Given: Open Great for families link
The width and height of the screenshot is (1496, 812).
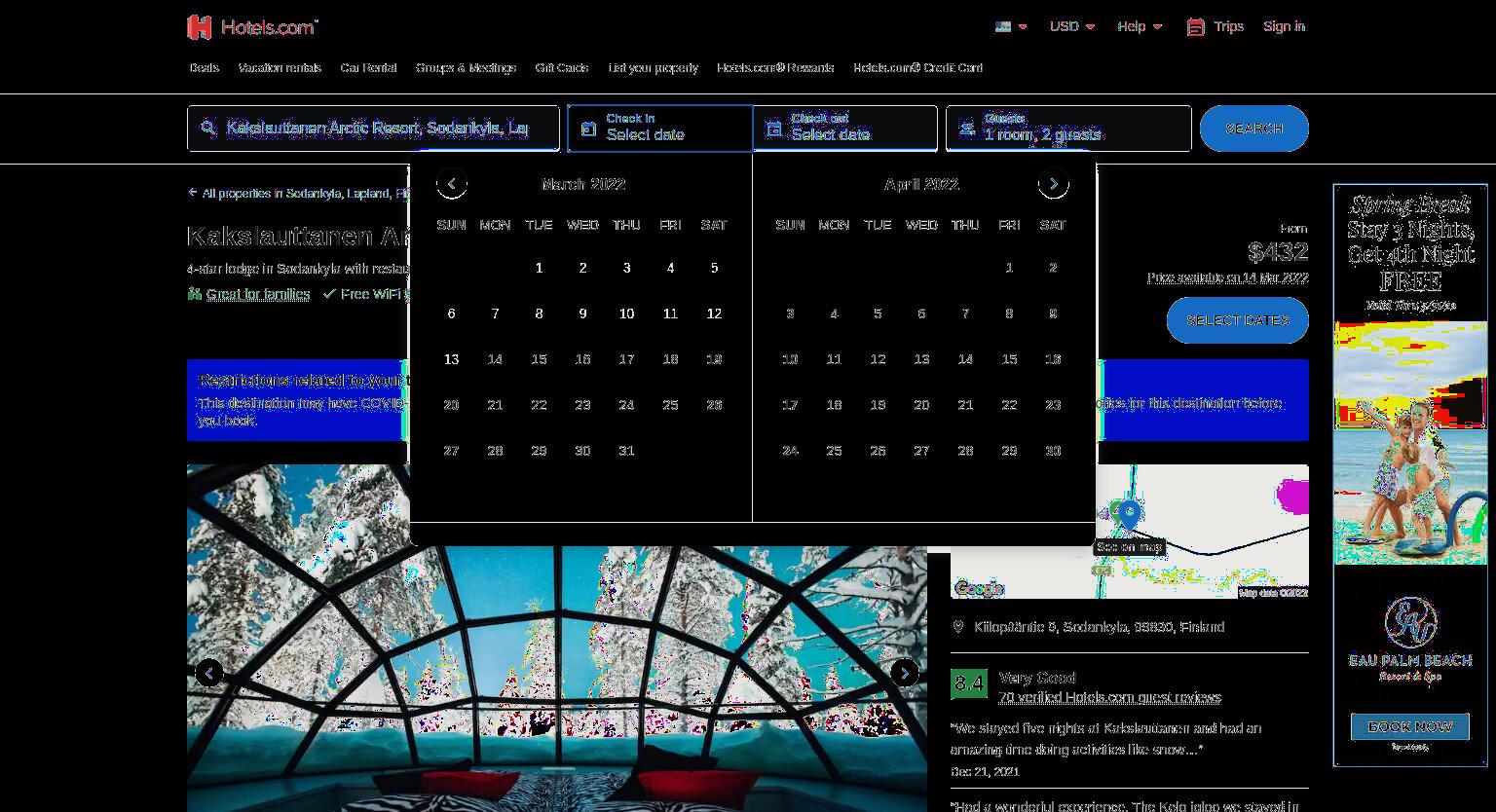Looking at the screenshot, I should tap(257, 294).
